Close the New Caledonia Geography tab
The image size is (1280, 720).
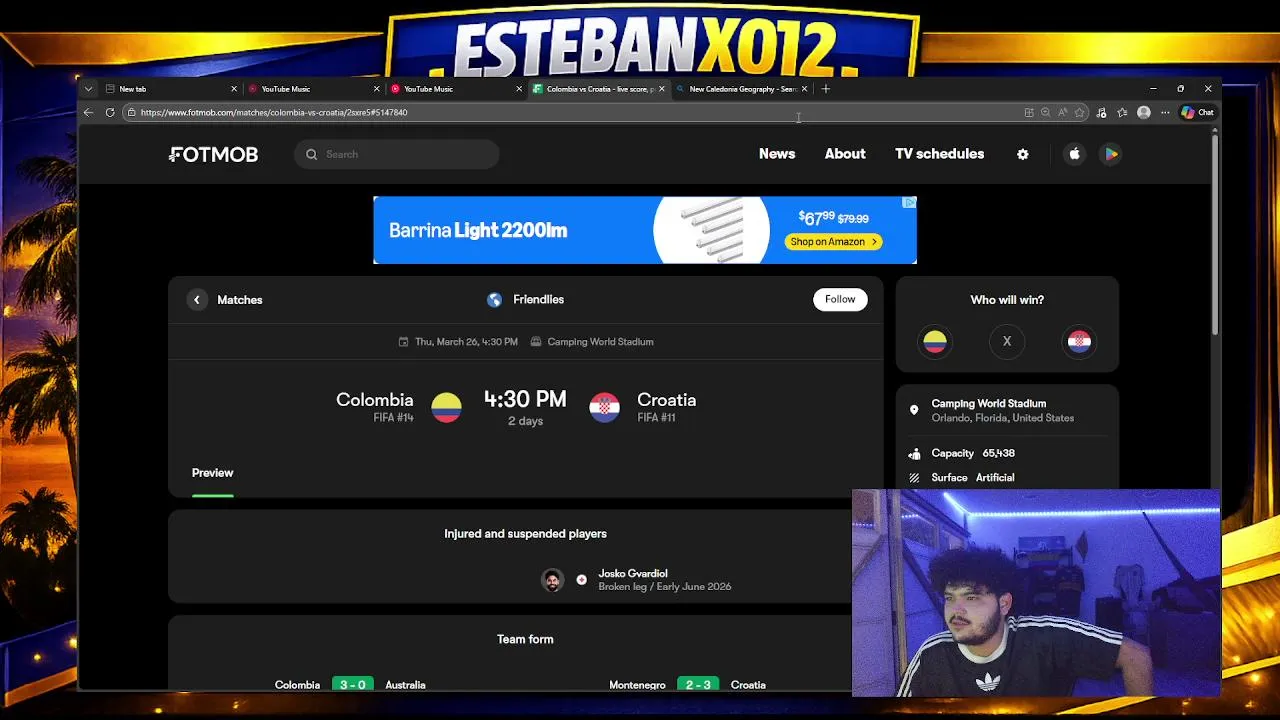point(804,89)
